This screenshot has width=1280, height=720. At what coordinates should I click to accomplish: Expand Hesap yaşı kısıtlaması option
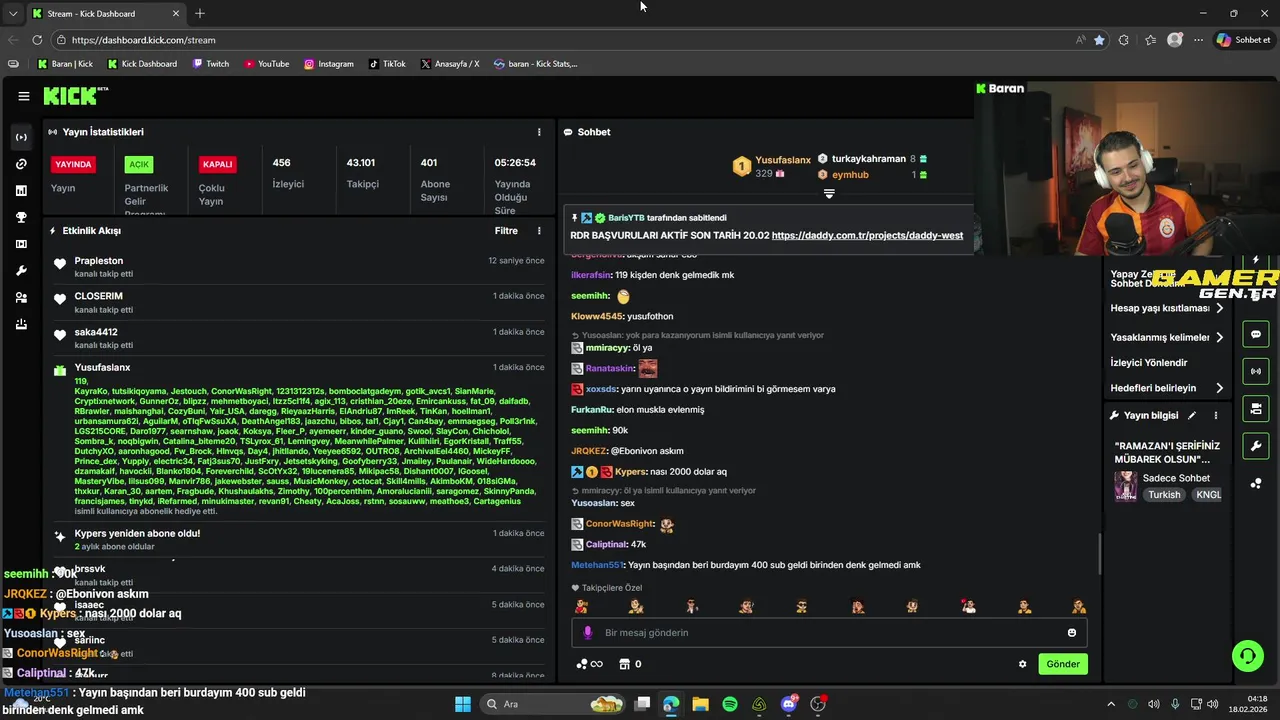coord(1168,308)
